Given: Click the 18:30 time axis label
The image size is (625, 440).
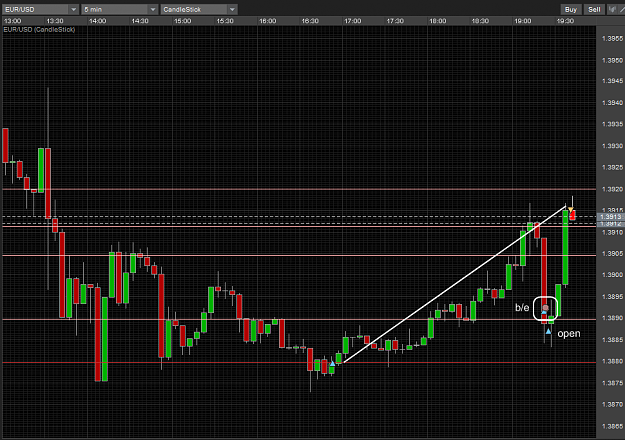Looking at the screenshot, I should coord(480,21).
